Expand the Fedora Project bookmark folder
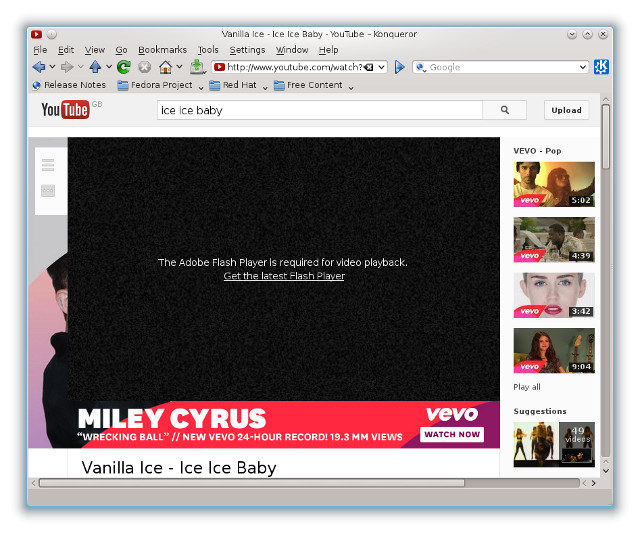The image size is (640, 533). (160, 85)
